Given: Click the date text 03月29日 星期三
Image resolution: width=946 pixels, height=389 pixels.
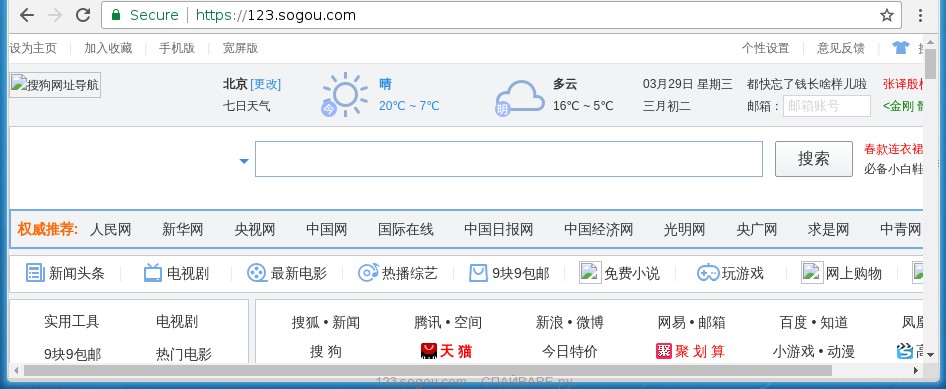Looking at the screenshot, I should tap(688, 84).
